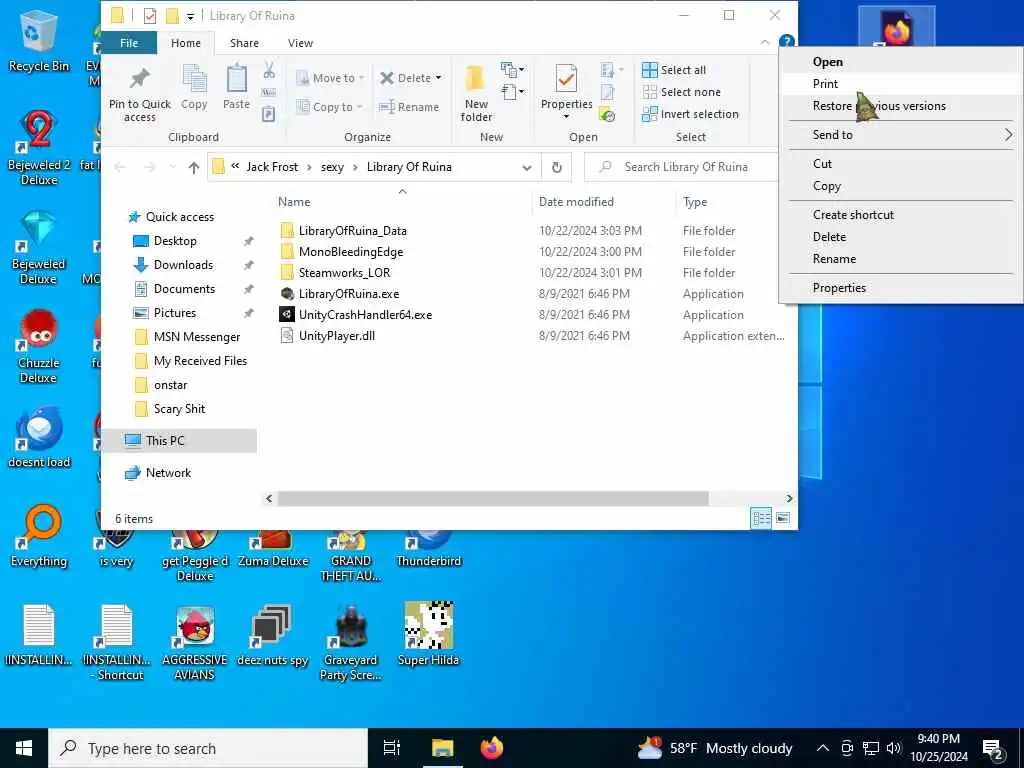This screenshot has width=1024, height=768.
Task: Open the MonoBleedingEdge folder
Action: pyautogui.click(x=351, y=252)
